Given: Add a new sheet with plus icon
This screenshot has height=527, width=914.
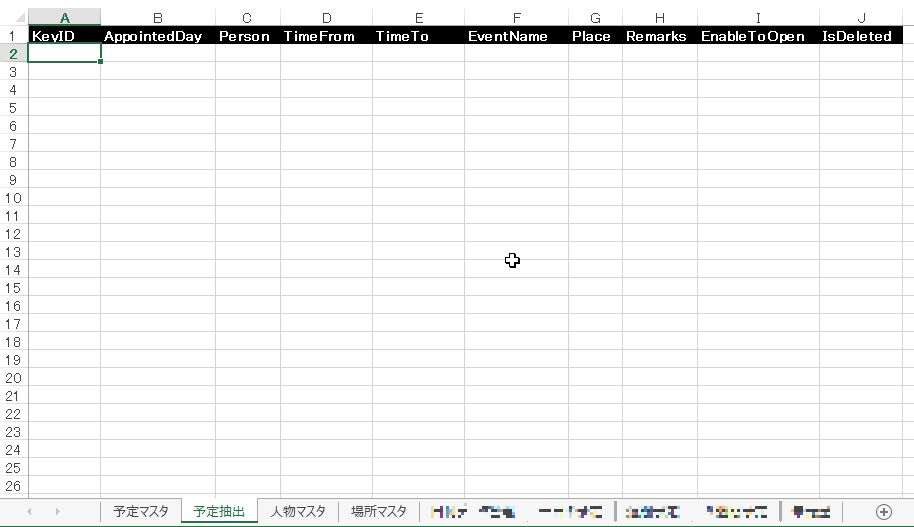Looking at the screenshot, I should click(884, 512).
